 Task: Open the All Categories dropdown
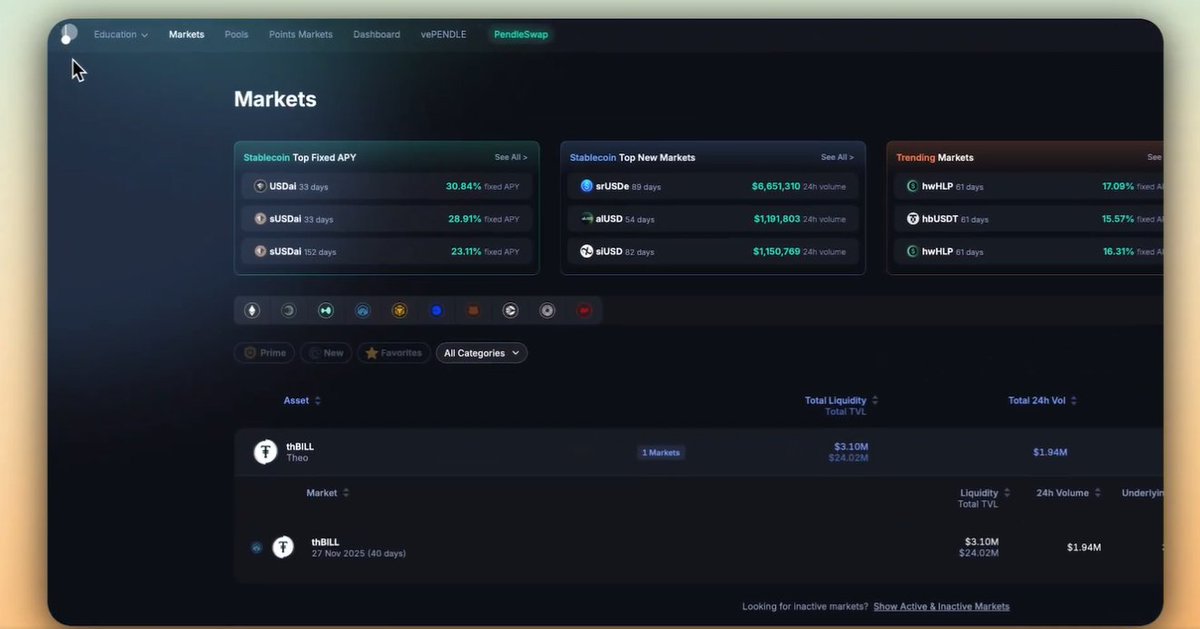coord(482,353)
